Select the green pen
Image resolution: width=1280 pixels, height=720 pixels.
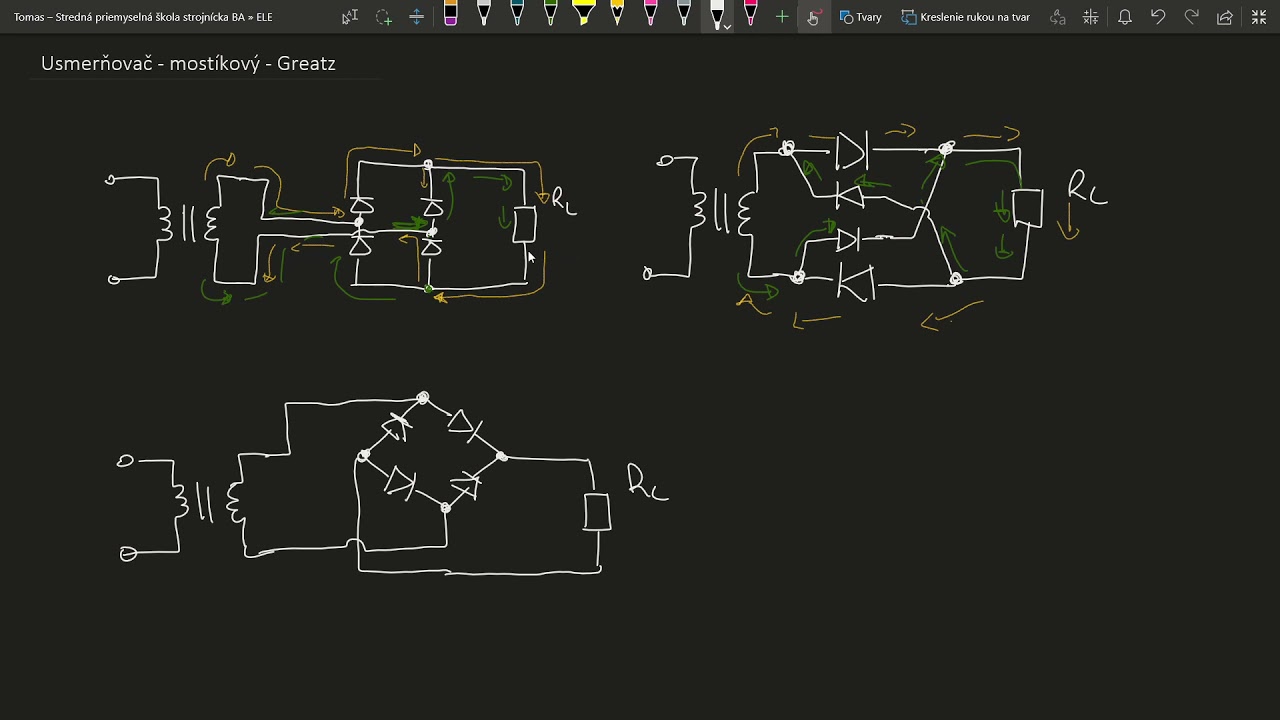550,13
